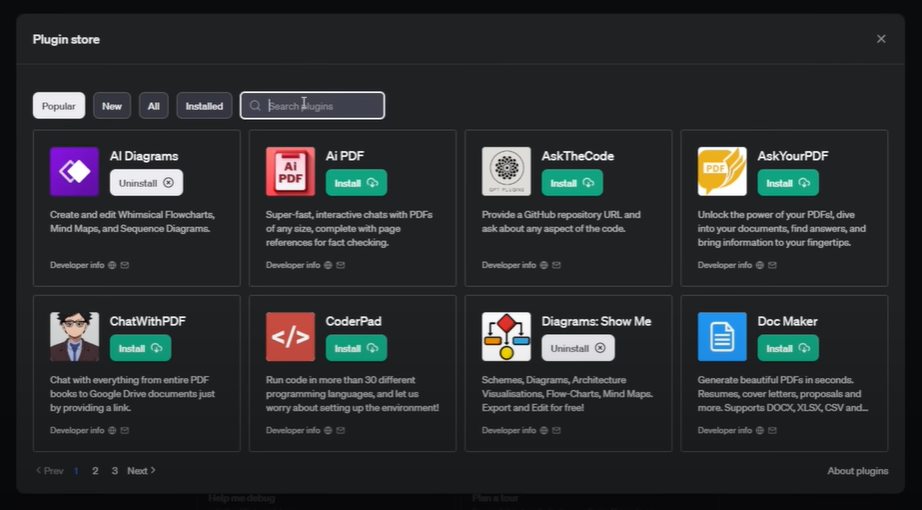922x510 pixels.
Task: Switch to the New plugins tab
Action: click(x=112, y=106)
